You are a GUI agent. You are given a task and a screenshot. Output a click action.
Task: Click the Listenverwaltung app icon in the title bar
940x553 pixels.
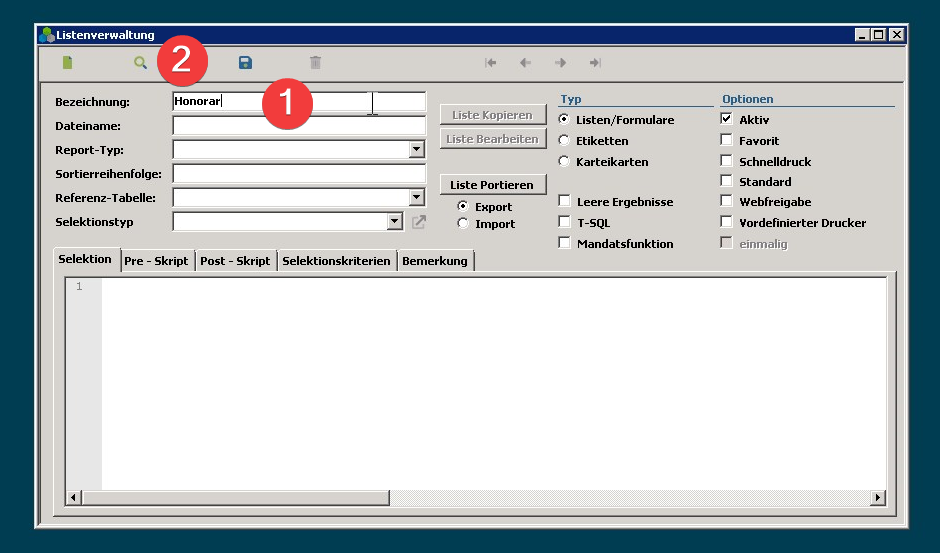[x=46, y=35]
